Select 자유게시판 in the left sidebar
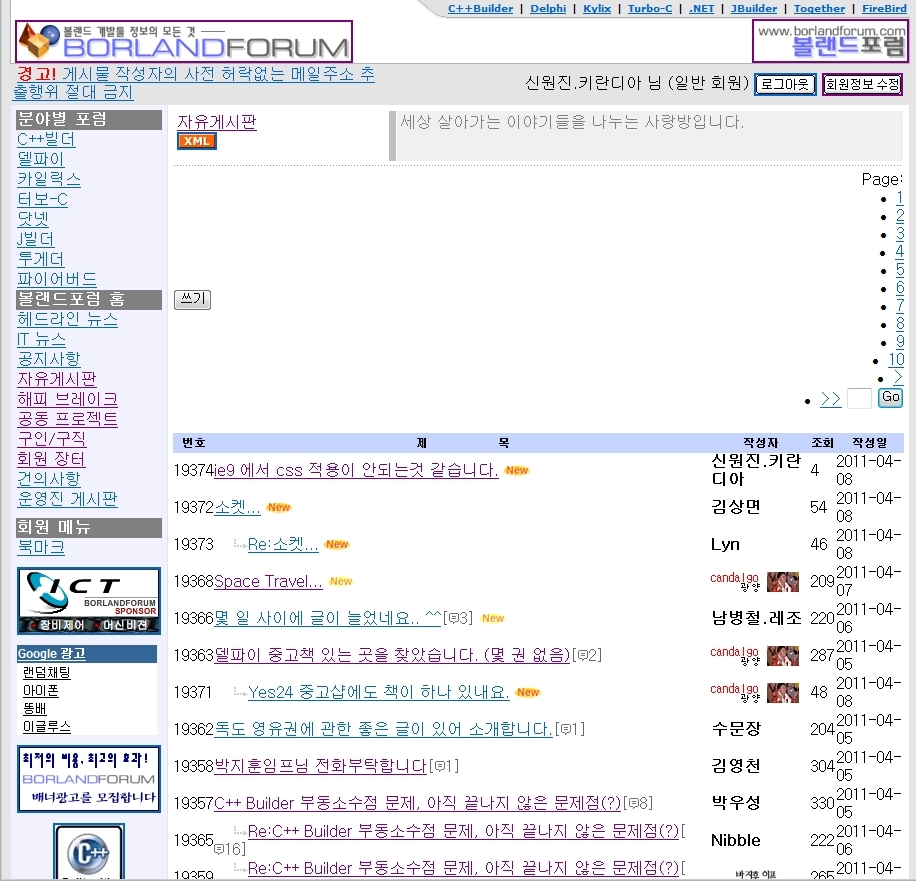This screenshot has width=916, height=881. (x=57, y=379)
